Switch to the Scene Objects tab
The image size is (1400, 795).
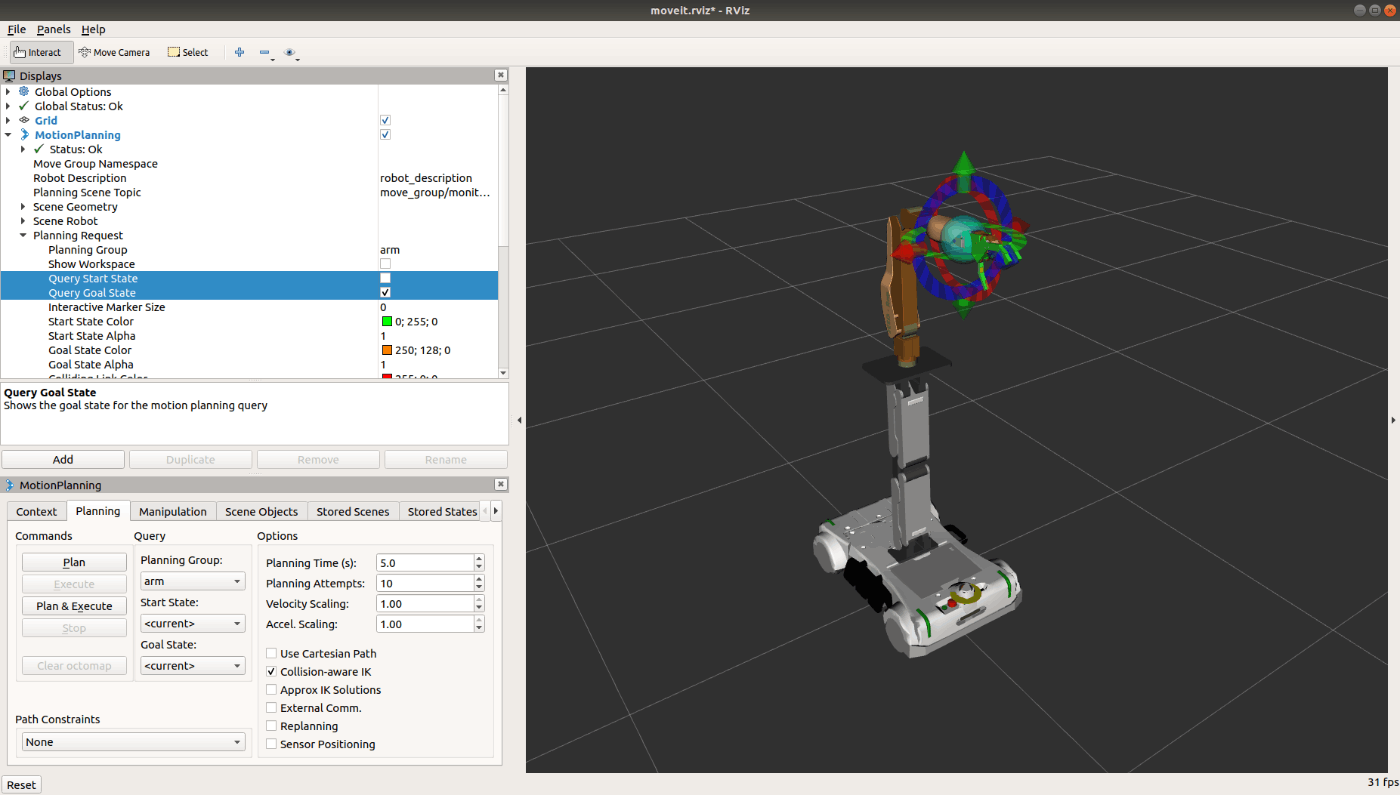click(261, 511)
